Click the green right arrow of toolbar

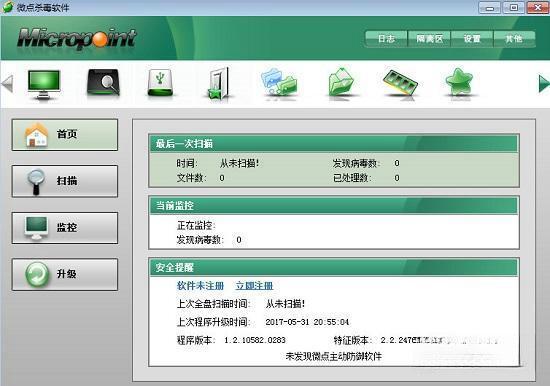pyautogui.click(x=544, y=84)
